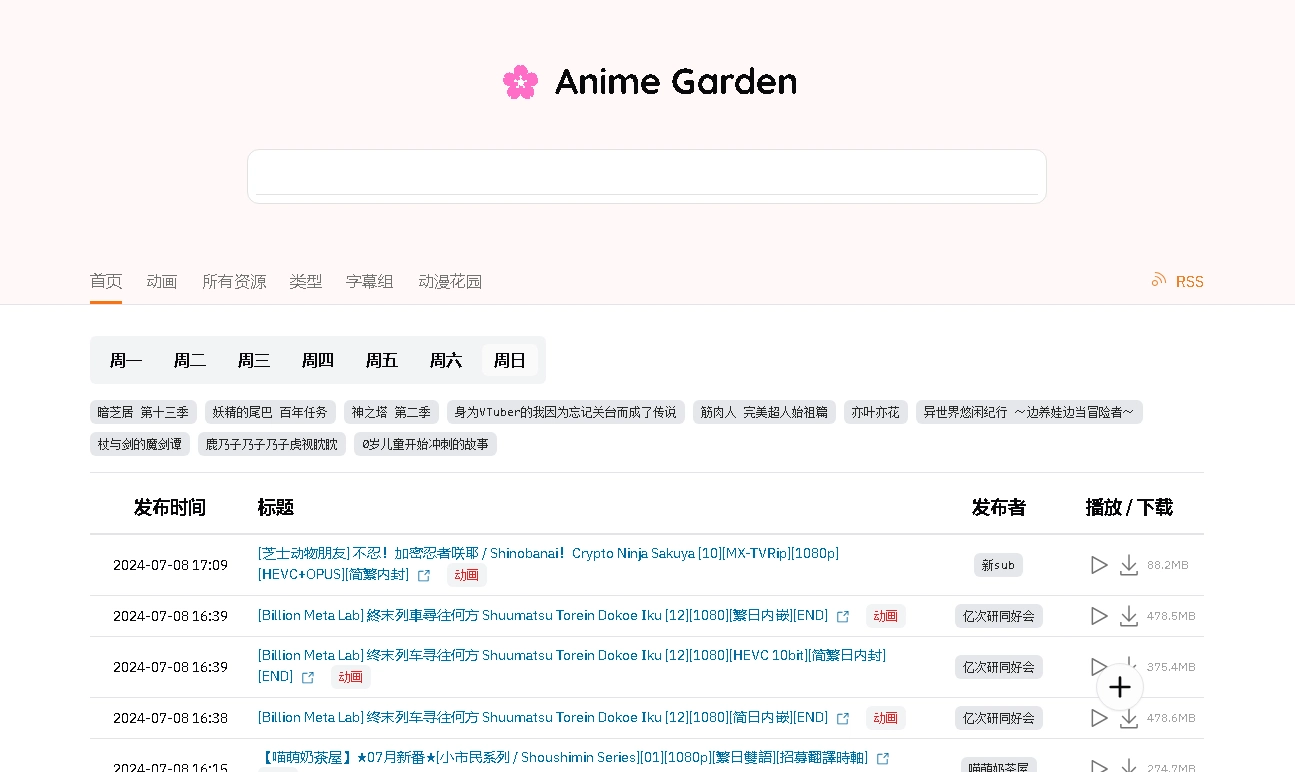The height and width of the screenshot is (772, 1295).
Task: Play the Crypto Ninja Sakuya [10] release
Action: click(x=1099, y=565)
